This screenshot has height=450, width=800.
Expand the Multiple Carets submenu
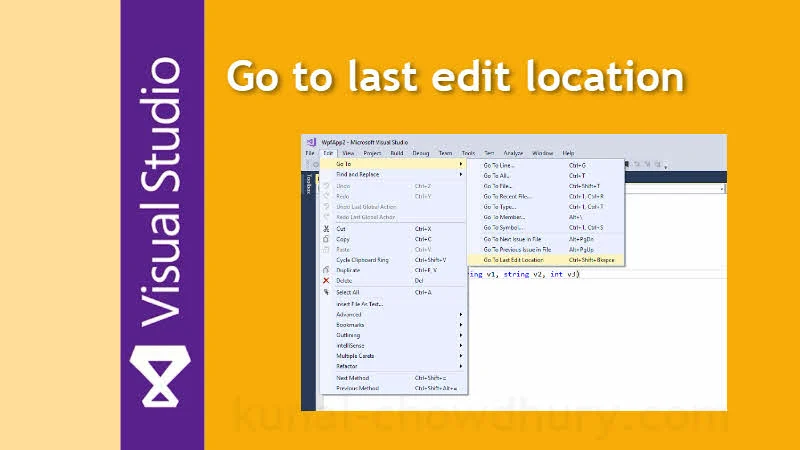(393, 356)
